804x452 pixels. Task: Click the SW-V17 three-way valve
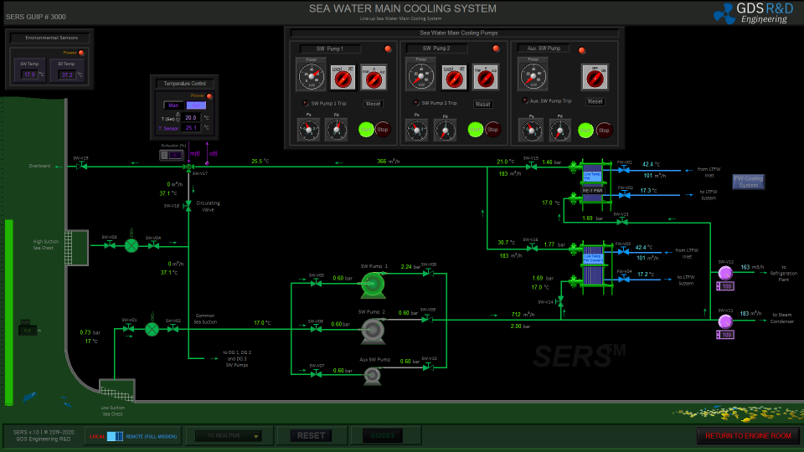[x=189, y=167]
